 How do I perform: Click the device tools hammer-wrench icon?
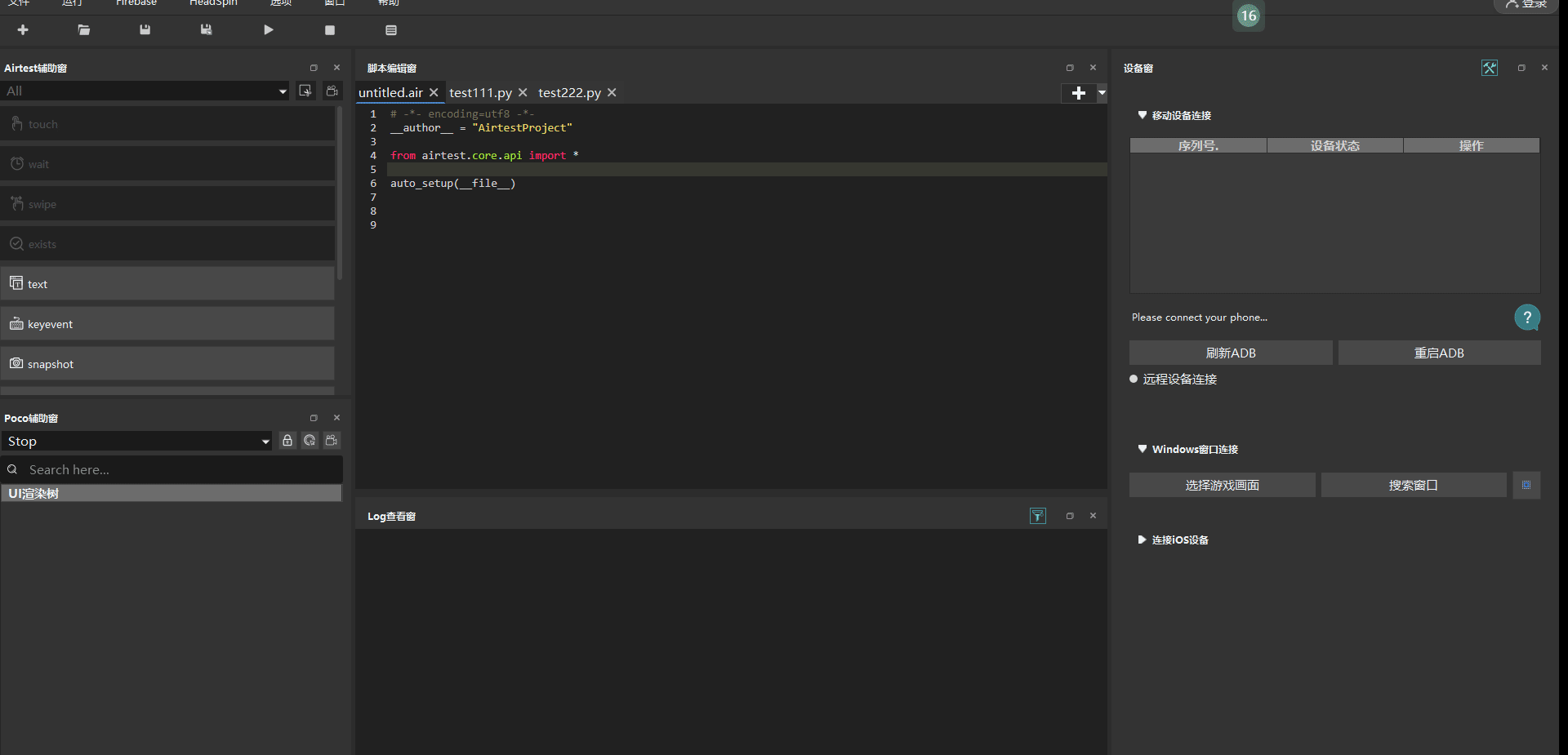(x=1490, y=68)
